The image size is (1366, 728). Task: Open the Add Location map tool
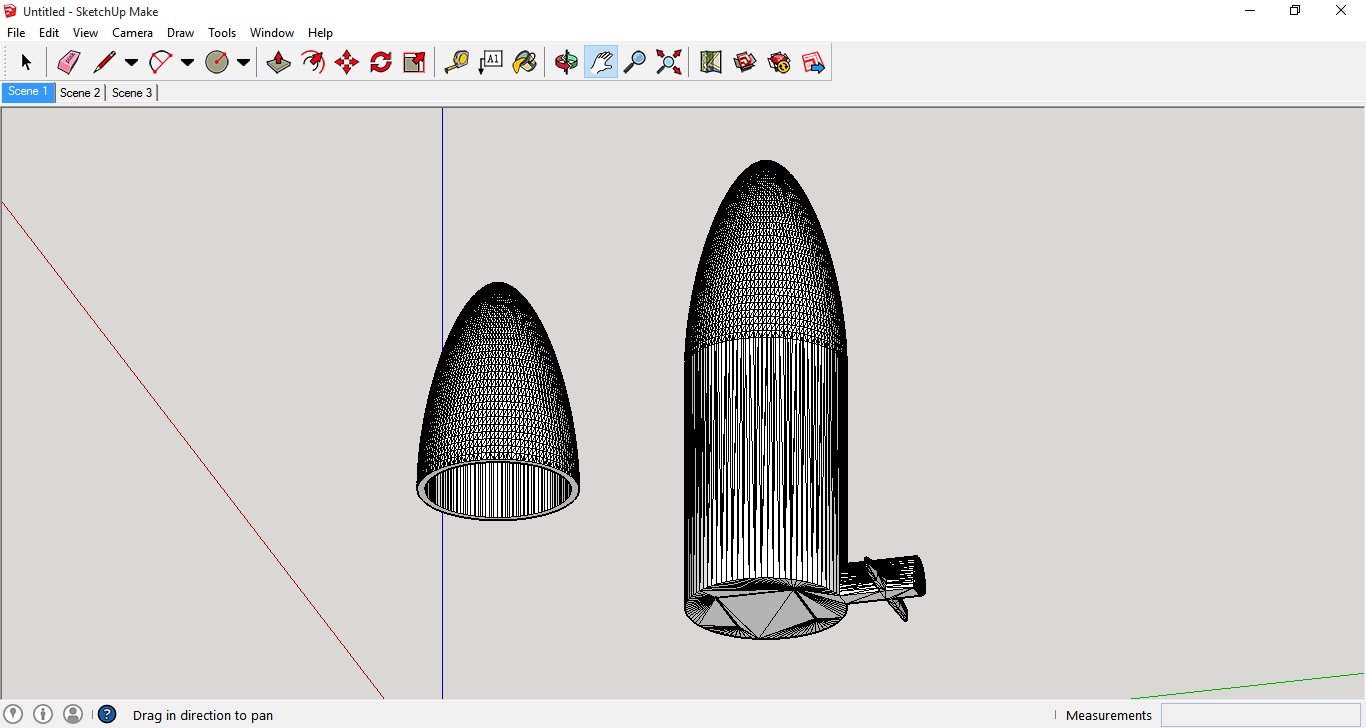(x=711, y=62)
